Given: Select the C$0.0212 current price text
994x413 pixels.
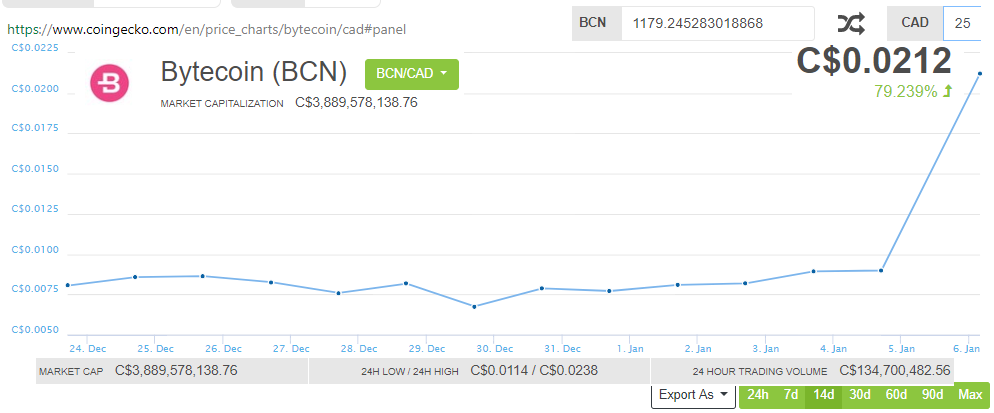Looking at the screenshot, I should 874,62.
